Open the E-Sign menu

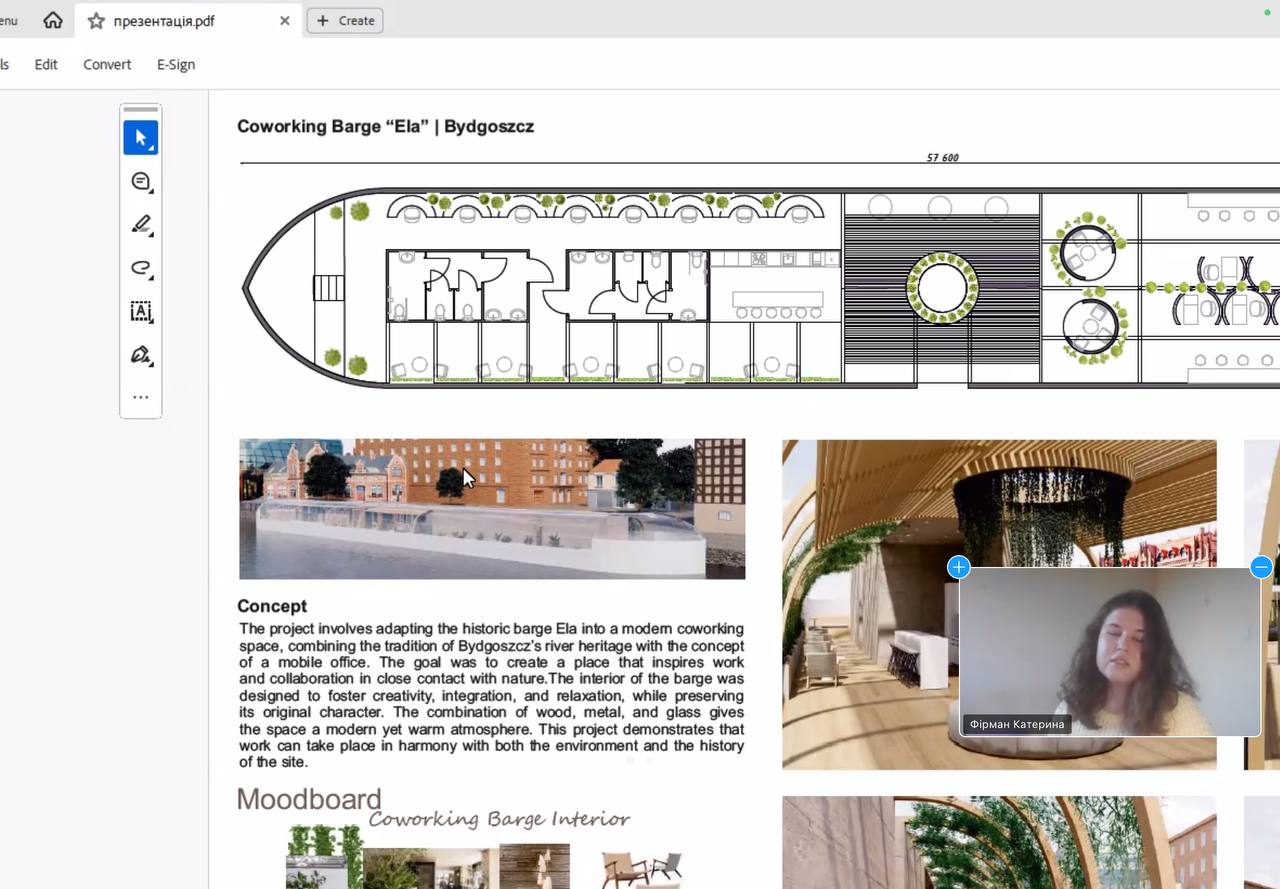click(176, 64)
